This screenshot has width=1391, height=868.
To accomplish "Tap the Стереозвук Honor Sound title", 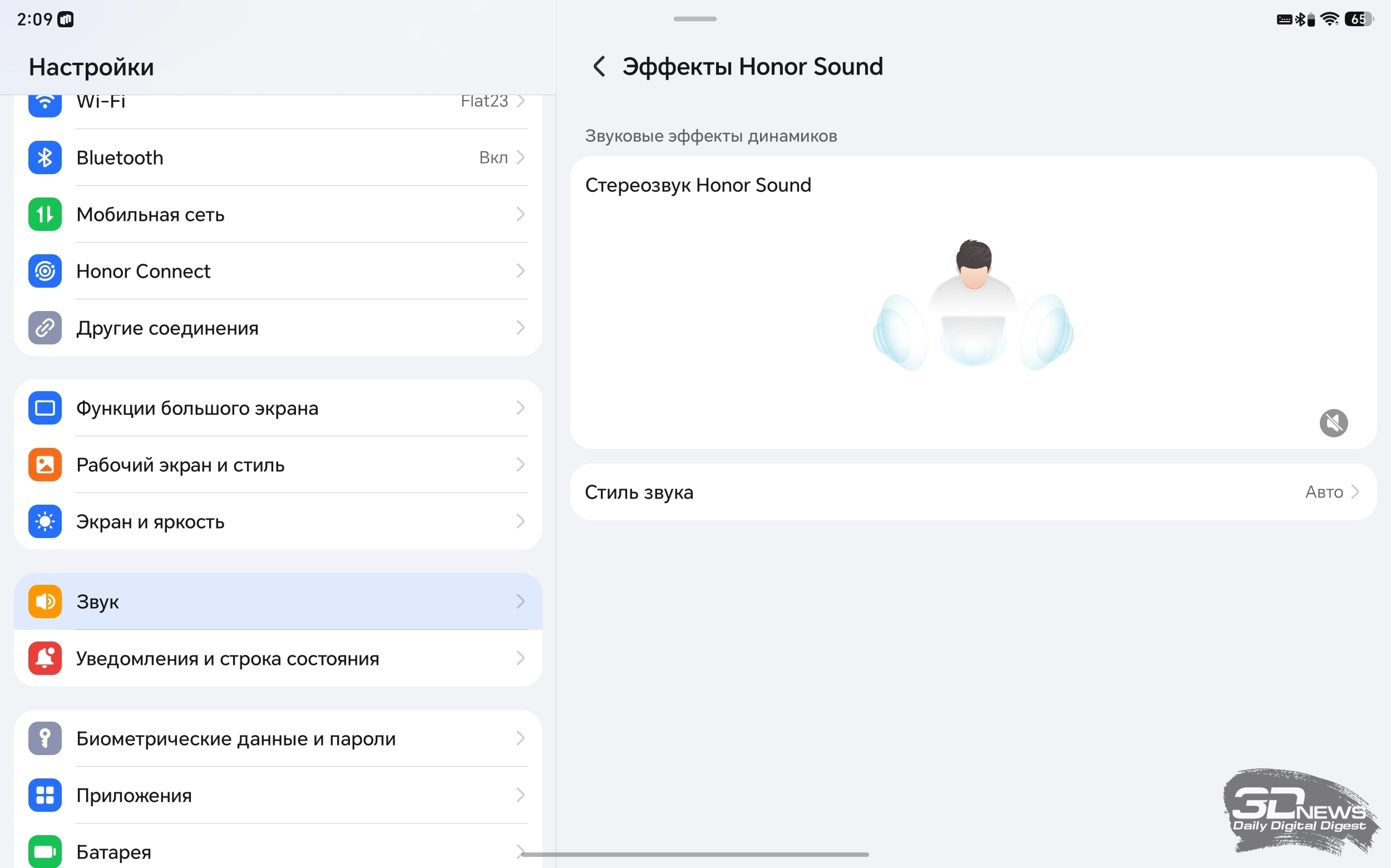I will point(698,185).
